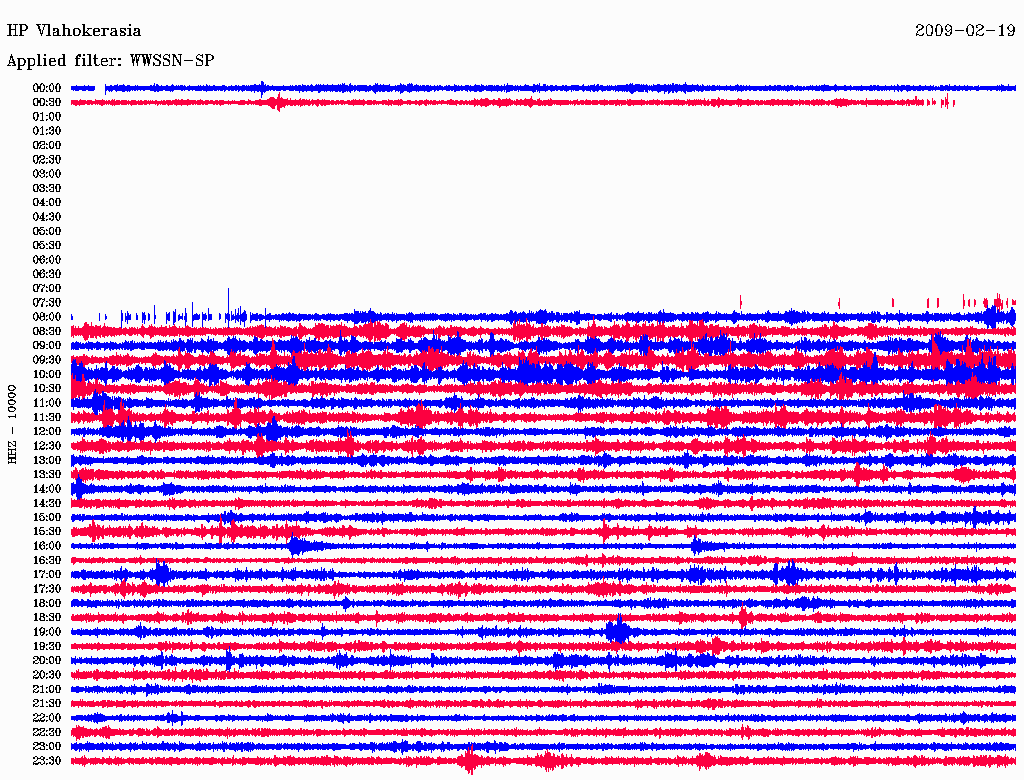Select the 03:00 time label

[46, 174]
